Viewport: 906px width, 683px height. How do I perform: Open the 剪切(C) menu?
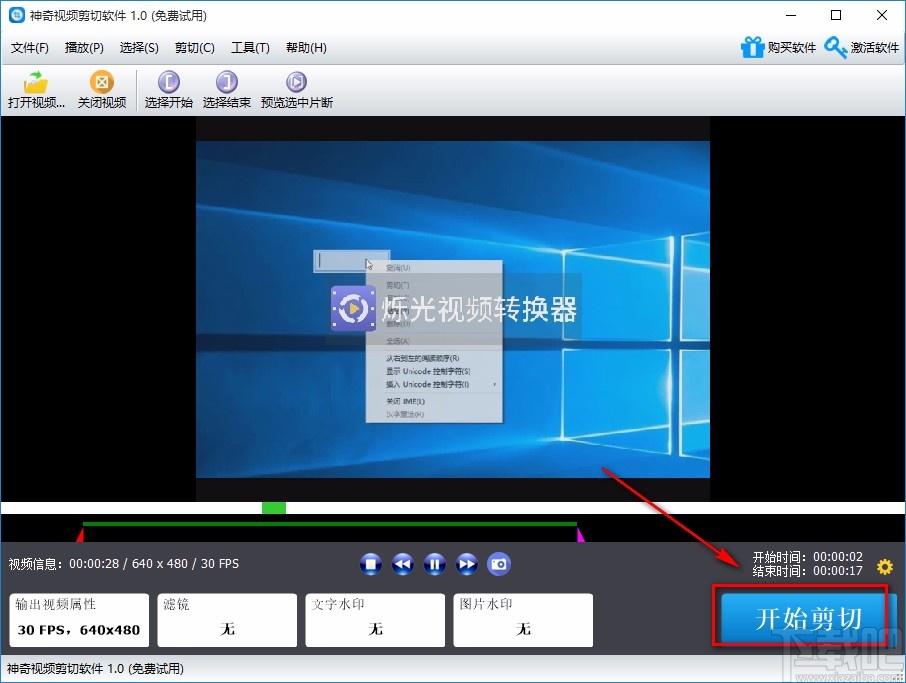(195, 47)
